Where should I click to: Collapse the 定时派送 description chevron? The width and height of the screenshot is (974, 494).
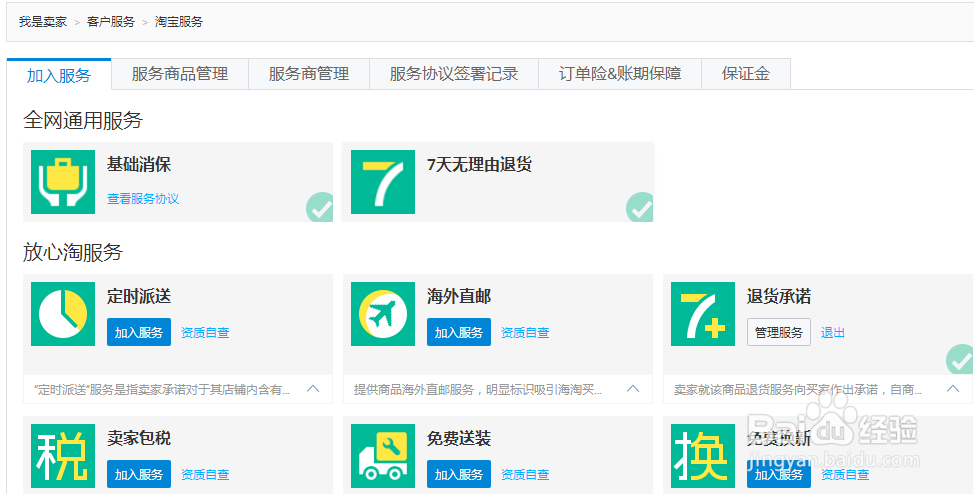(313, 389)
